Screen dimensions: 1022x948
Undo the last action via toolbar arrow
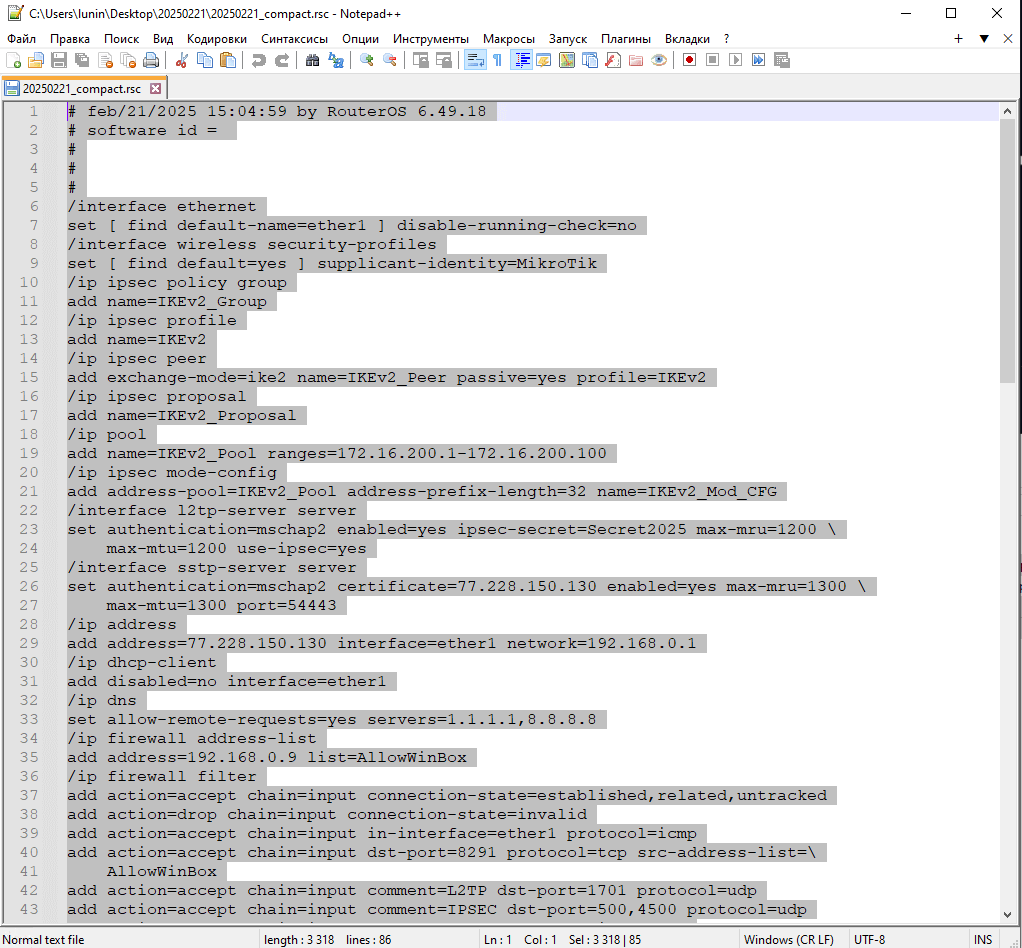point(259,61)
